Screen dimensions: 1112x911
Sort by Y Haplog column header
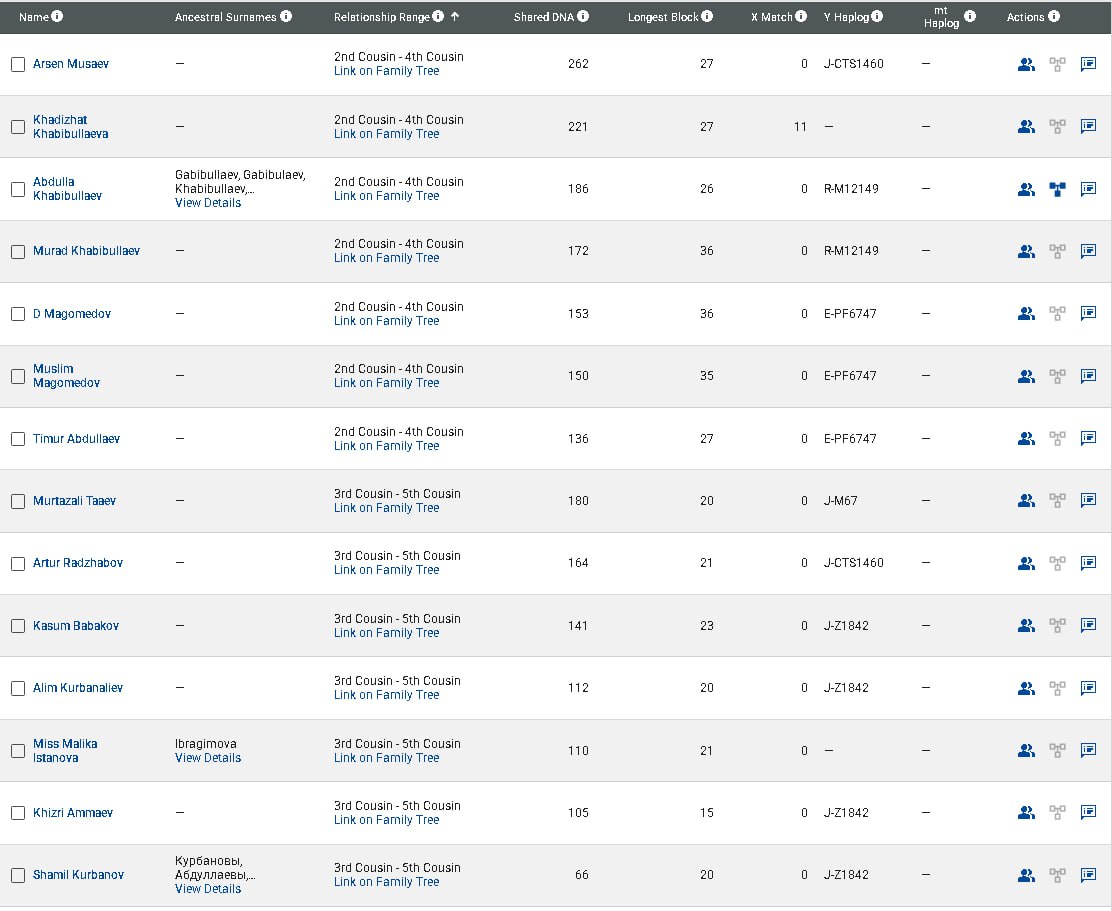(x=846, y=16)
